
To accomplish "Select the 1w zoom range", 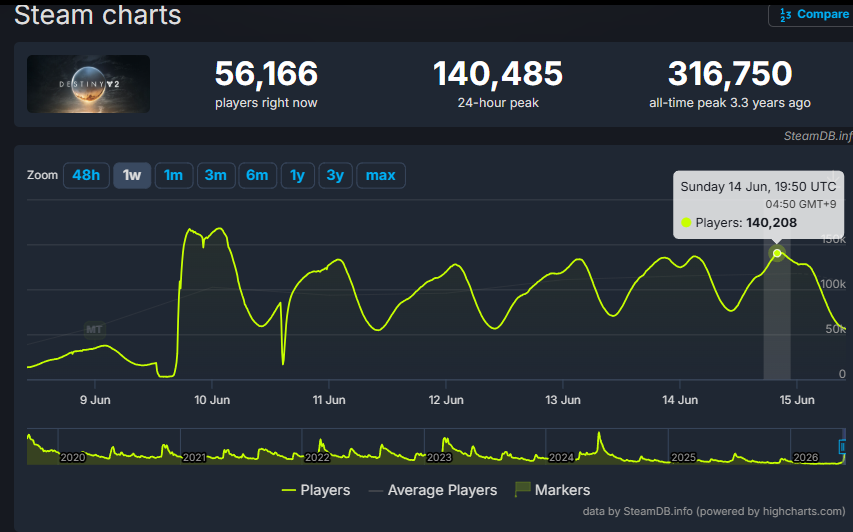I will click(132, 175).
